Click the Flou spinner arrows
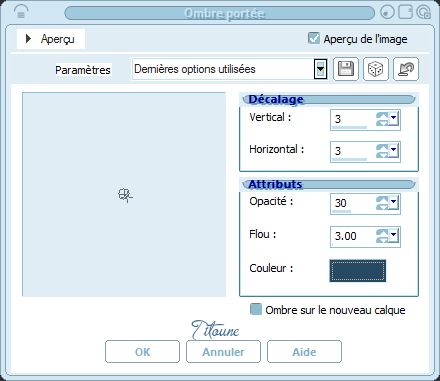Screen dimensions: 440x381 click(x=382, y=236)
